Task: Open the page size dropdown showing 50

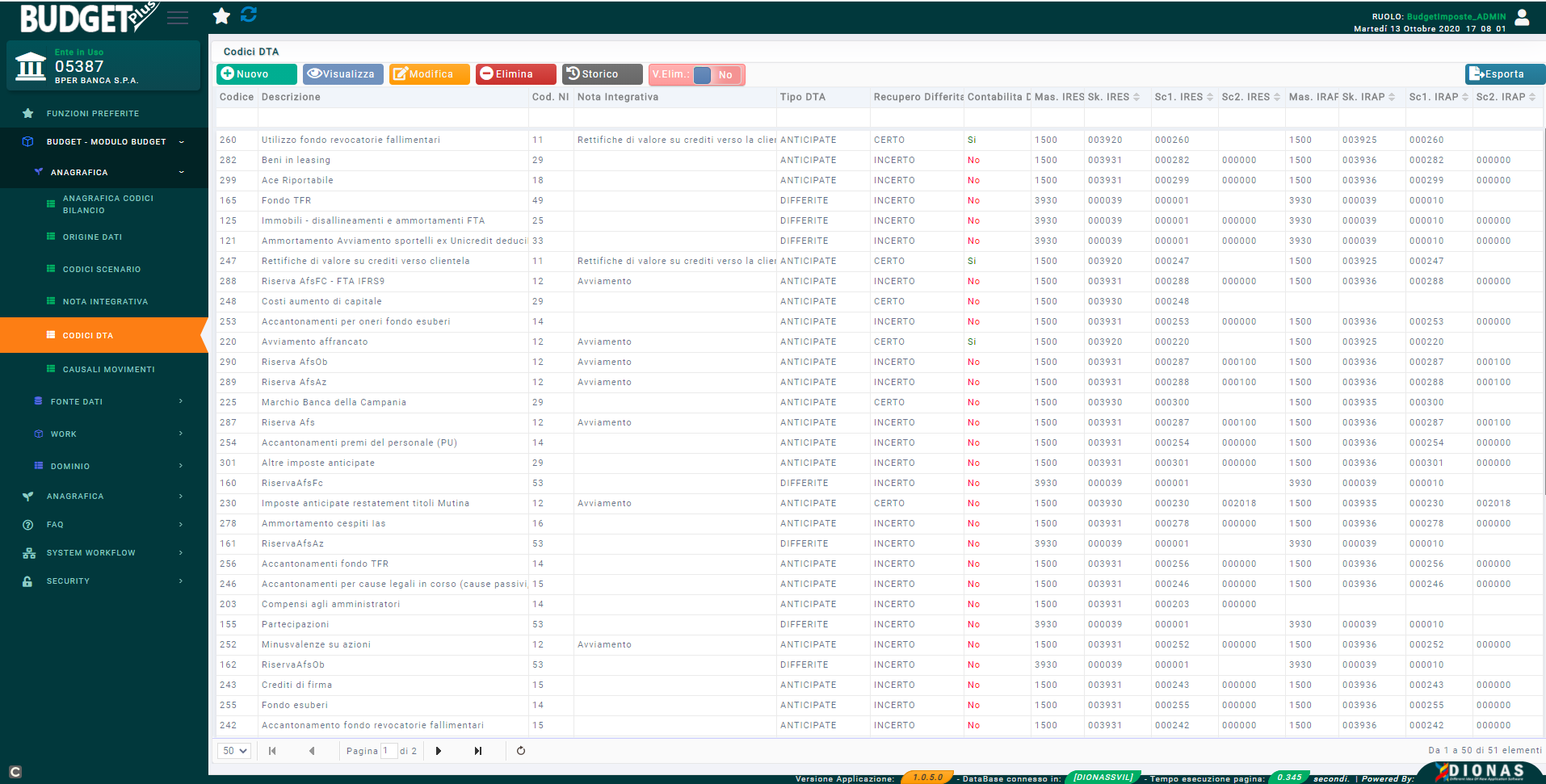Action: [234, 751]
